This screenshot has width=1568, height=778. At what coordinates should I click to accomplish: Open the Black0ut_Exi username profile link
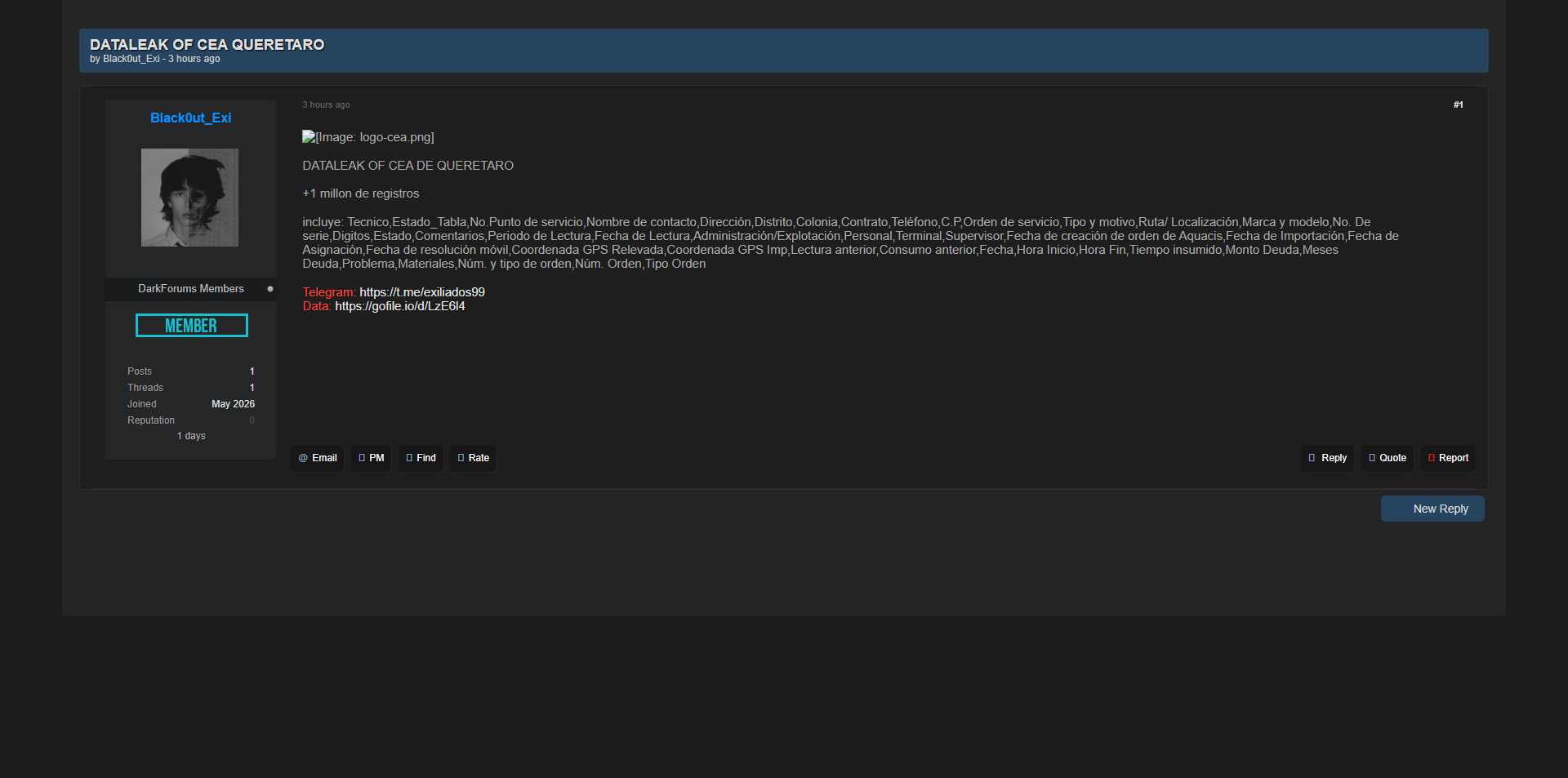coord(191,118)
